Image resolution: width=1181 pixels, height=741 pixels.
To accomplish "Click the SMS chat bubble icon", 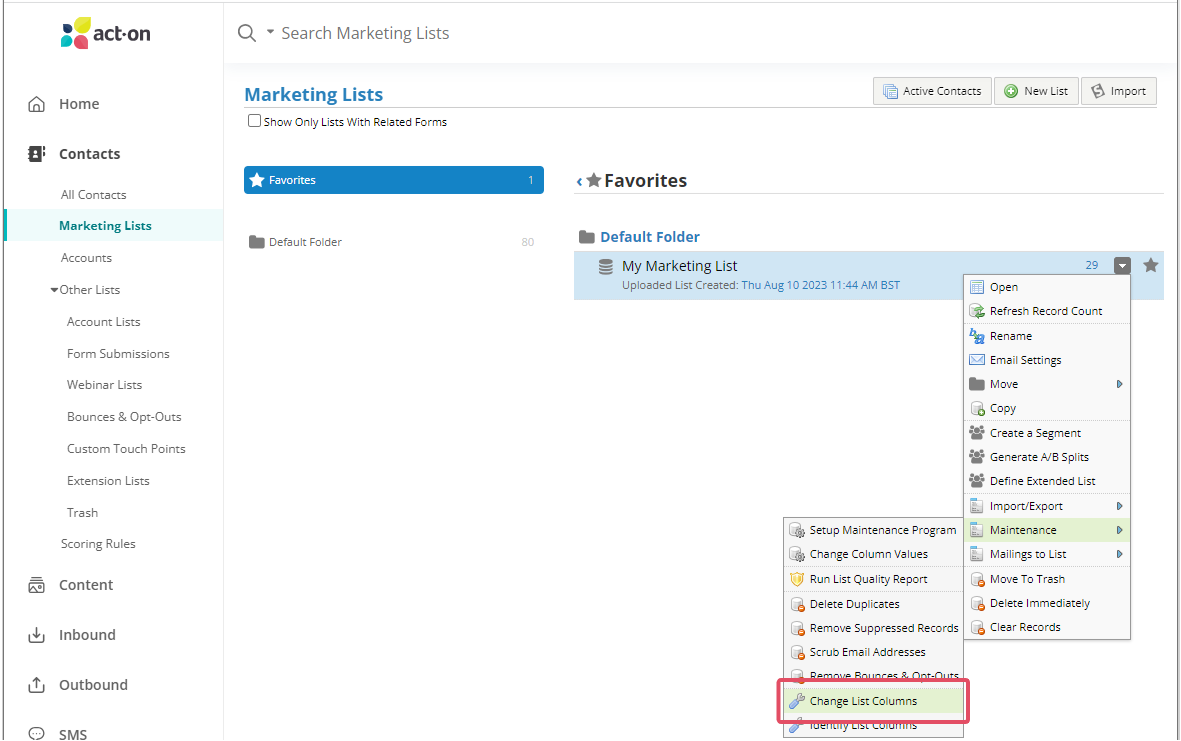I will click(x=36, y=733).
